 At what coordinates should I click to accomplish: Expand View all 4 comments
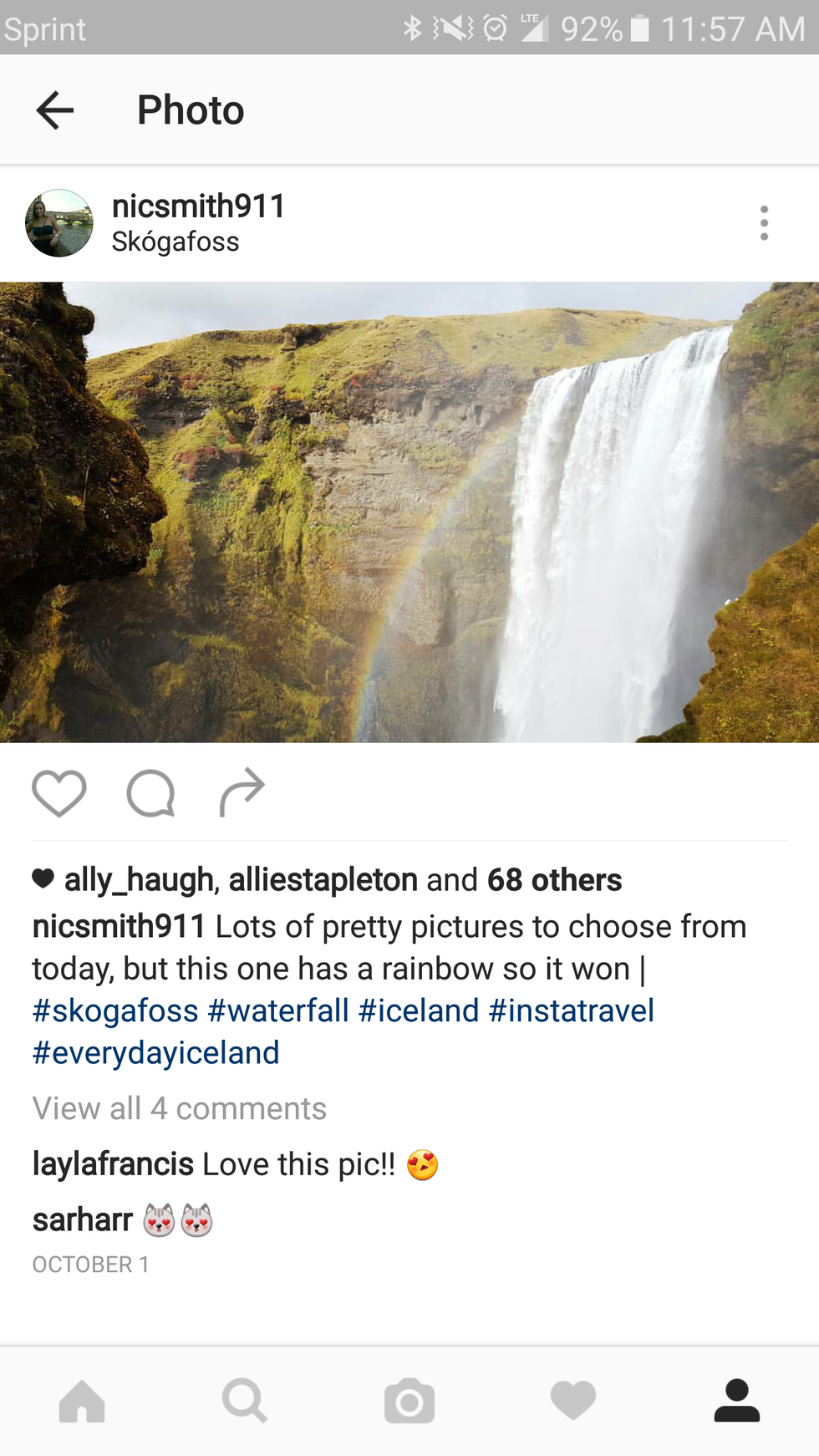click(180, 1108)
